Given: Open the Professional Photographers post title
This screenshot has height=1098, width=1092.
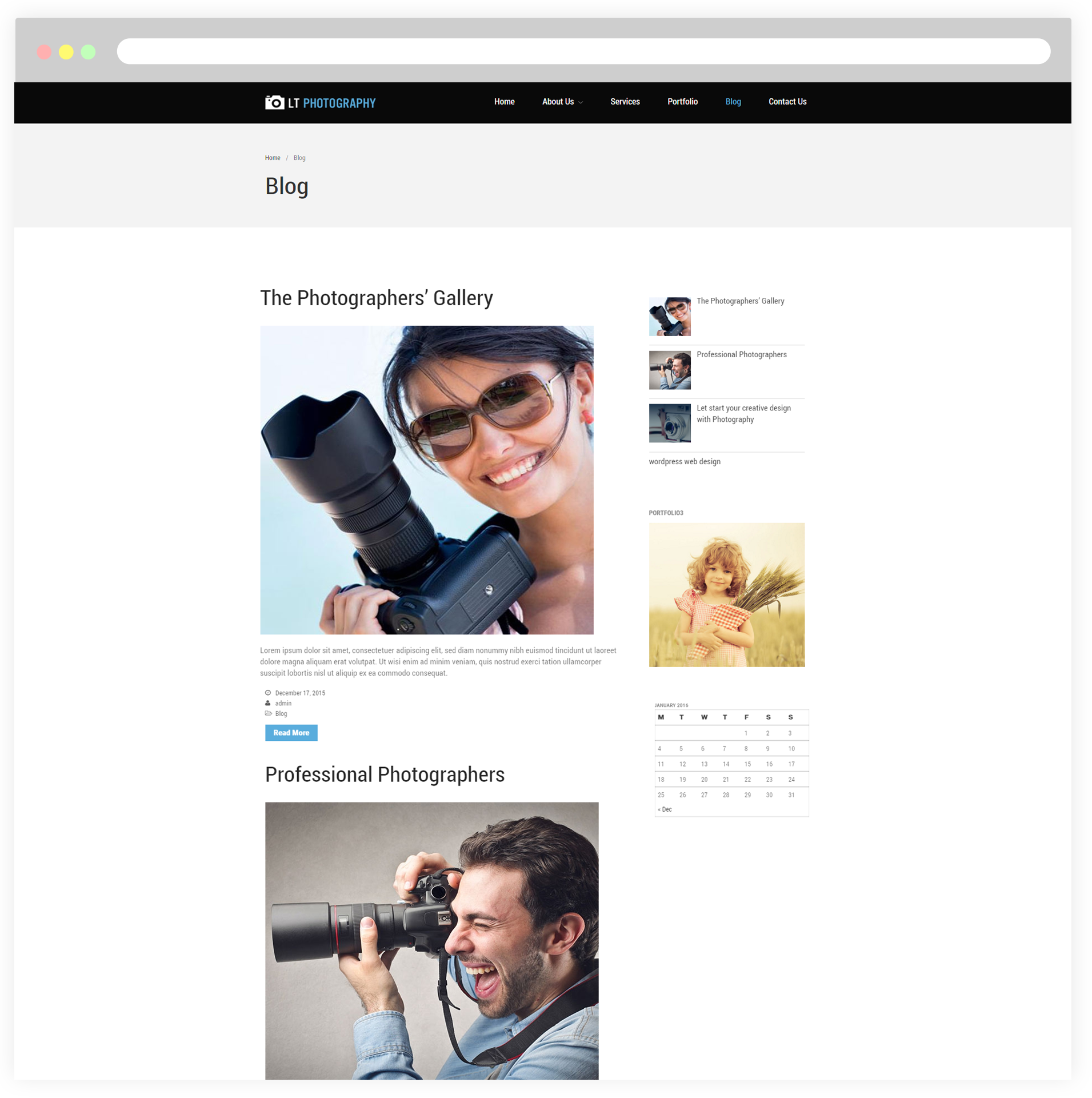Looking at the screenshot, I should 385,774.
